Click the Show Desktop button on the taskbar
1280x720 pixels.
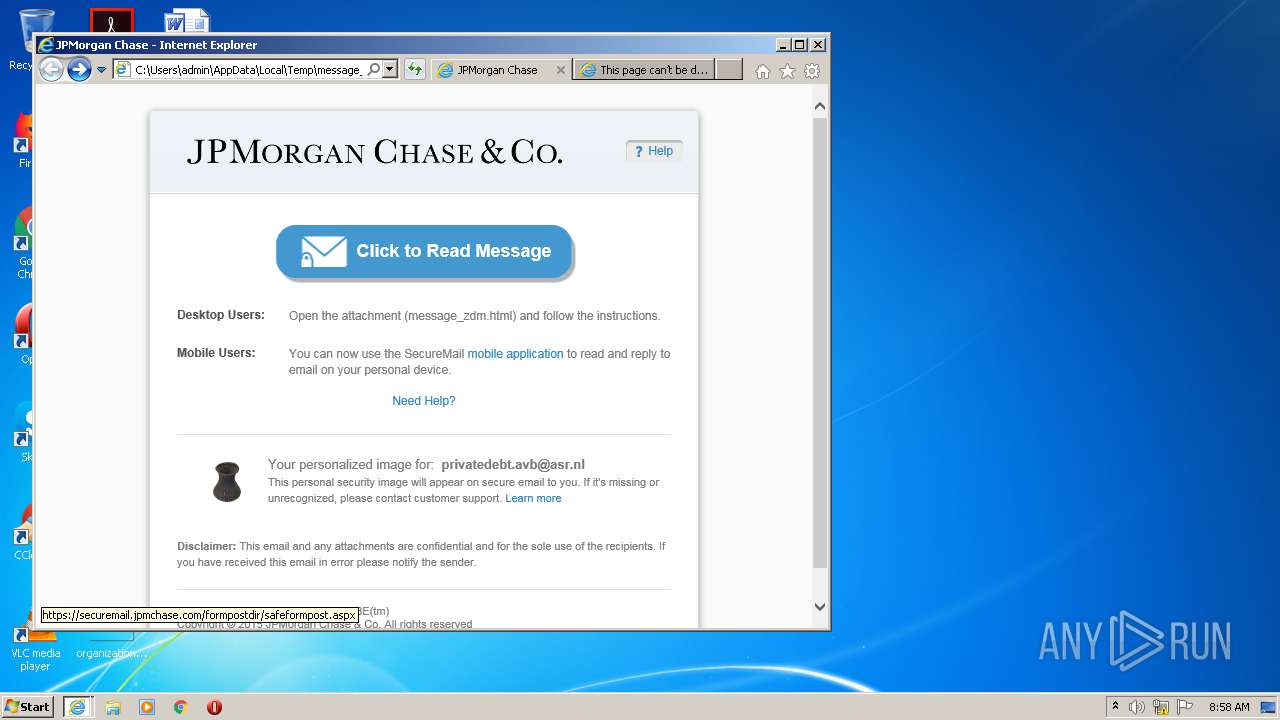click(1268, 707)
